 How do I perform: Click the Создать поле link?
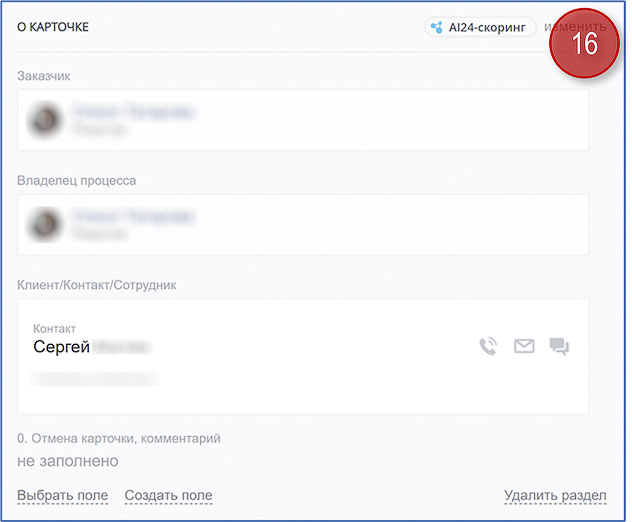pos(168,495)
